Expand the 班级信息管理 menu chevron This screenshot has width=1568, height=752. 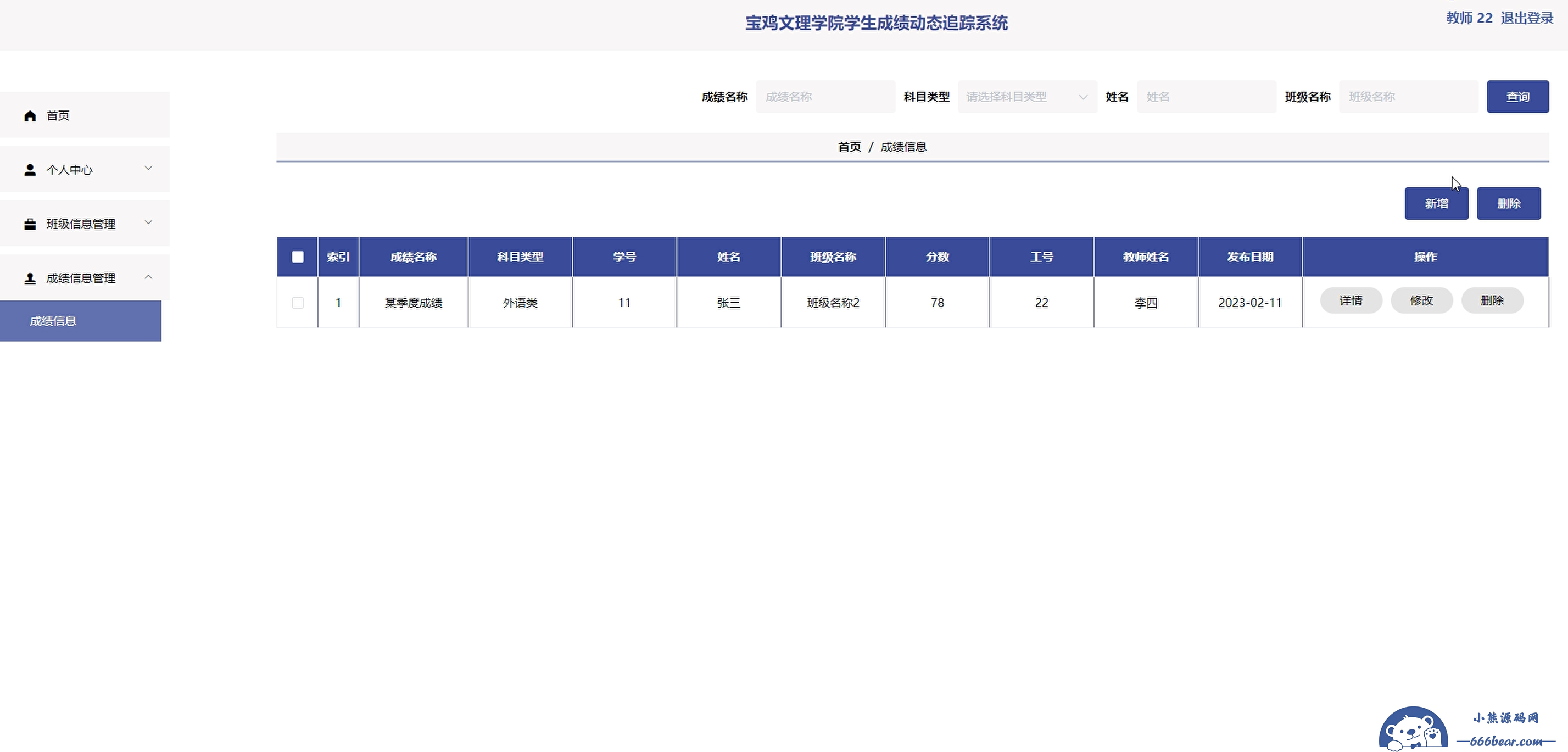pyautogui.click(x=148, y=222)
